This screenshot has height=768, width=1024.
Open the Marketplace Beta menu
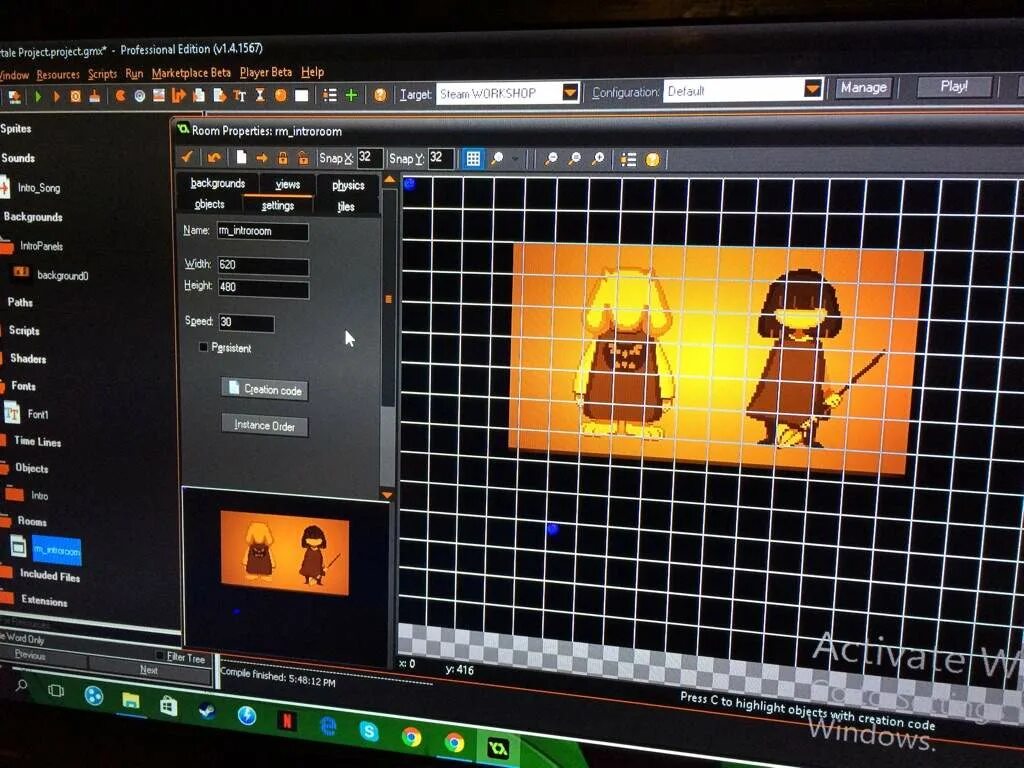coord(191,72)
